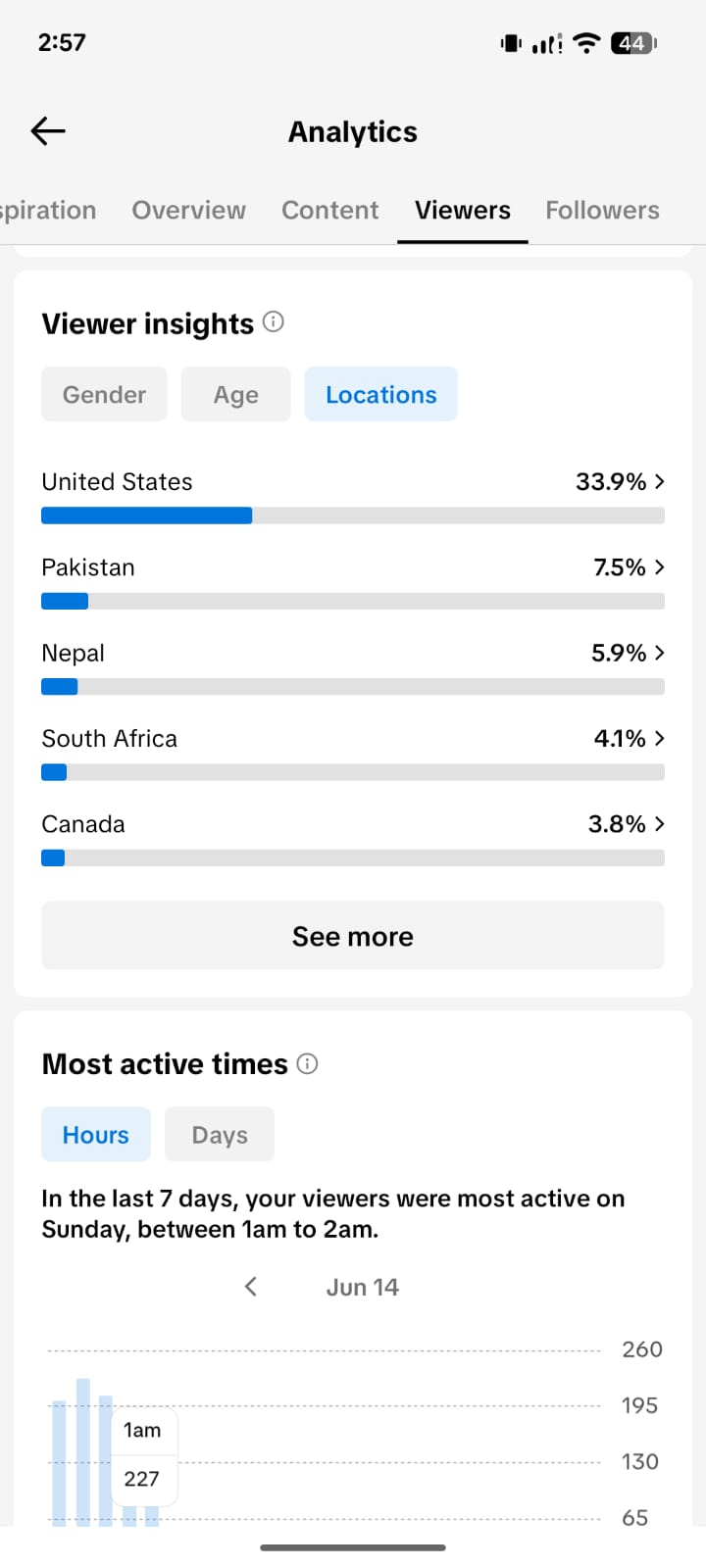Switch to the Followers tab
The width and height of the screenshot is (706, 1568).
602,210
